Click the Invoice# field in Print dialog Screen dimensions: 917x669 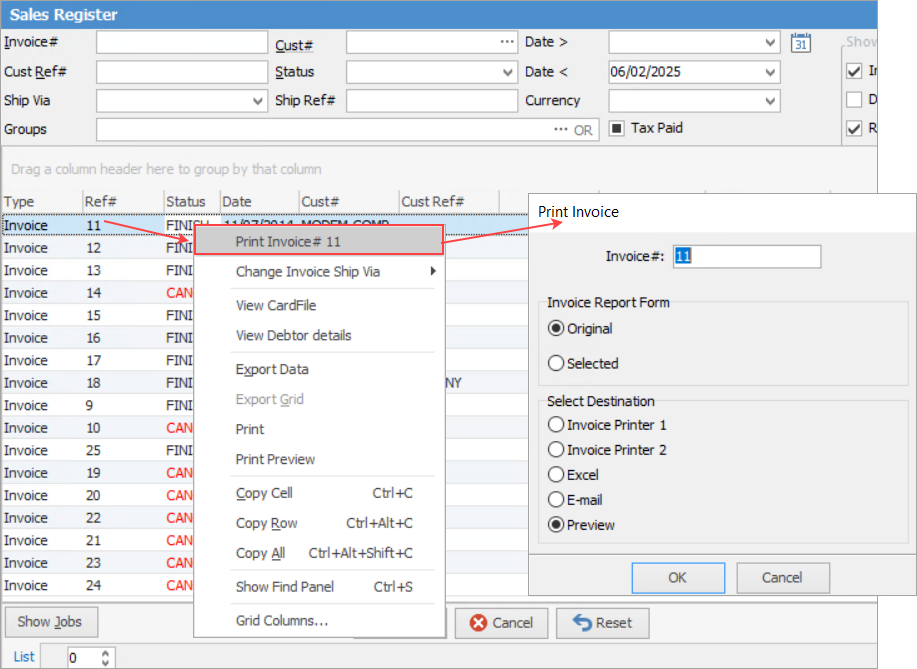click(746, 257)
